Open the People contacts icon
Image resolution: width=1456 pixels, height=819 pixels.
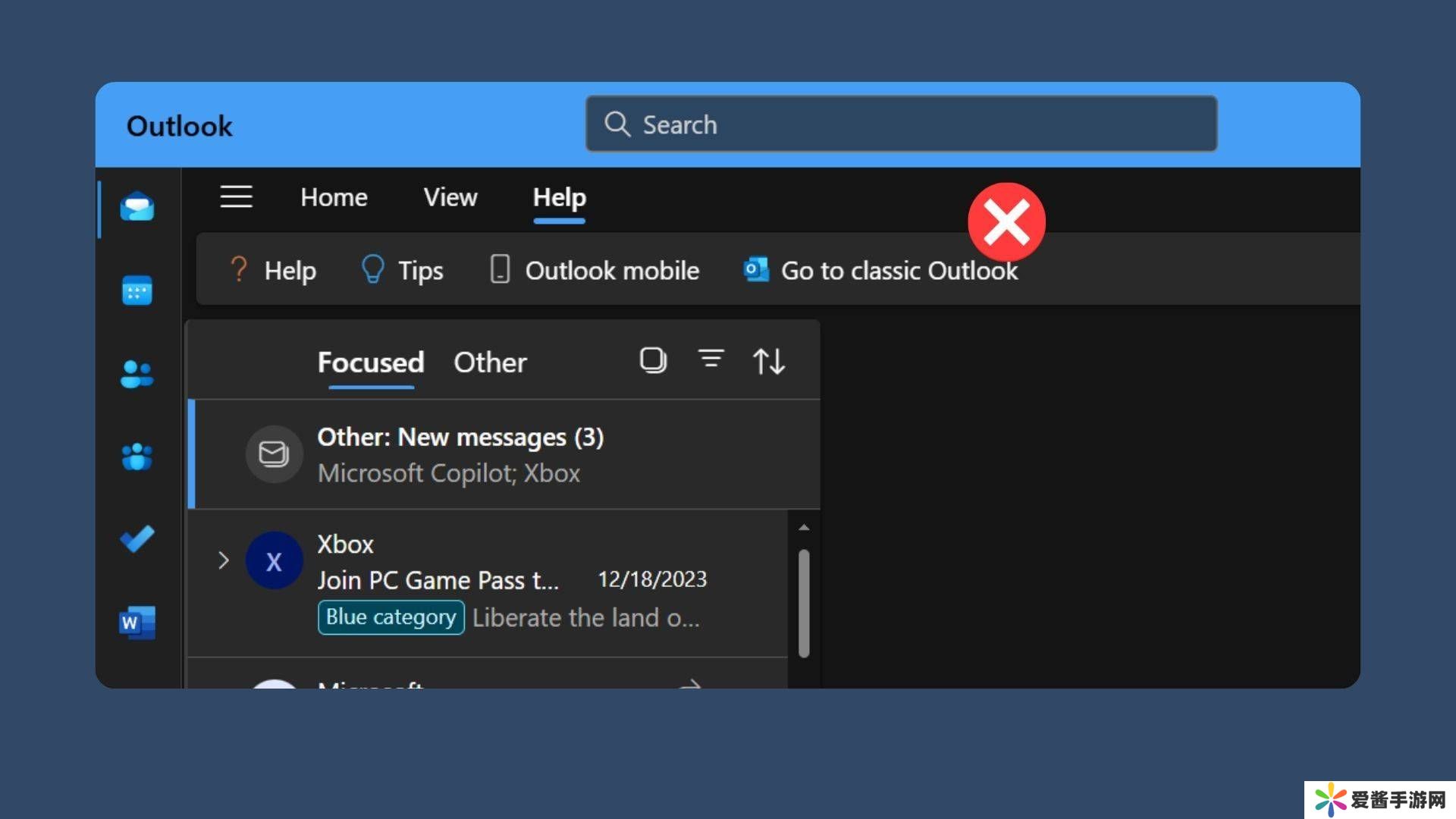click(137, 374)
